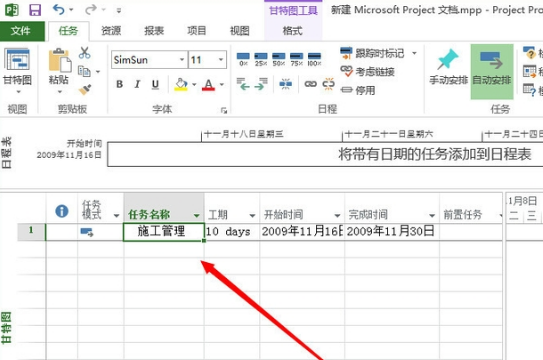Click the timeline box 将带有日期的任务添加到日程表
The image size is (543, 360).
326,154
